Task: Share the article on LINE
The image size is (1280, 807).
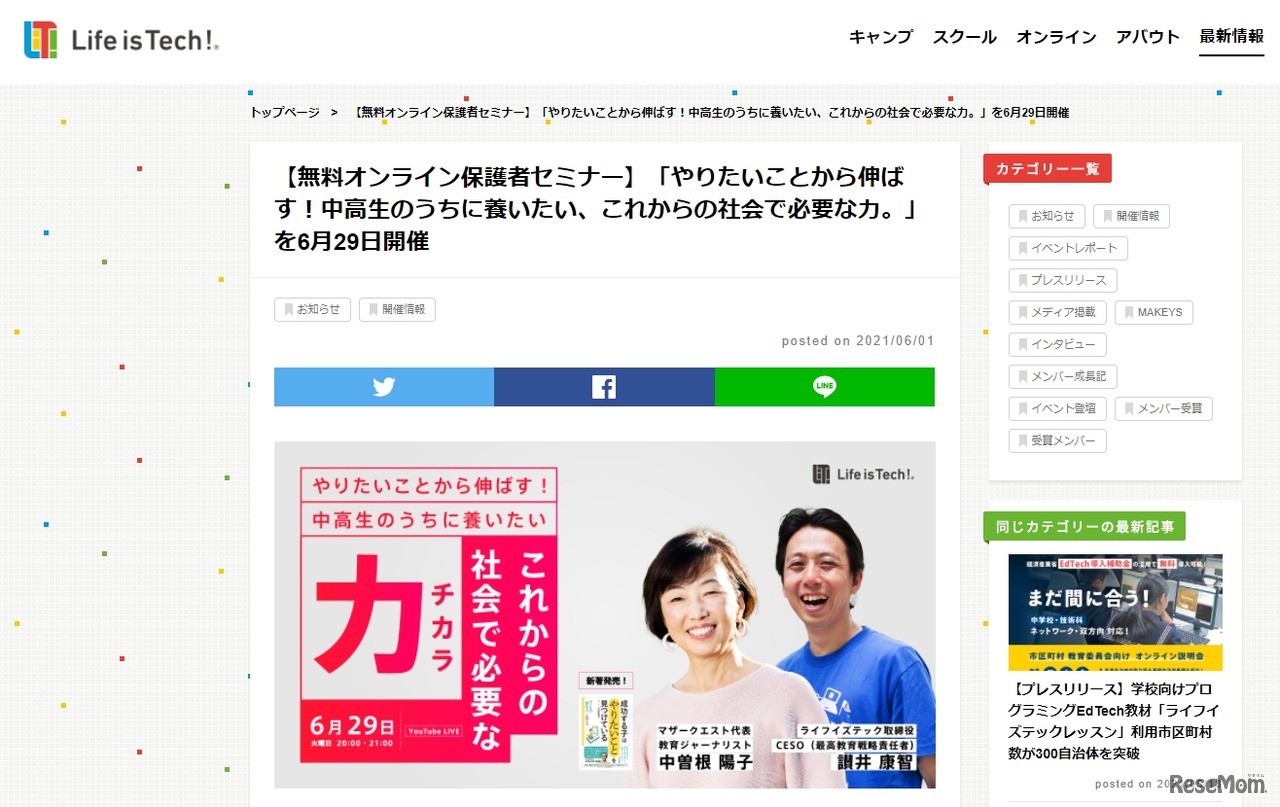Action: click(825, 387)
